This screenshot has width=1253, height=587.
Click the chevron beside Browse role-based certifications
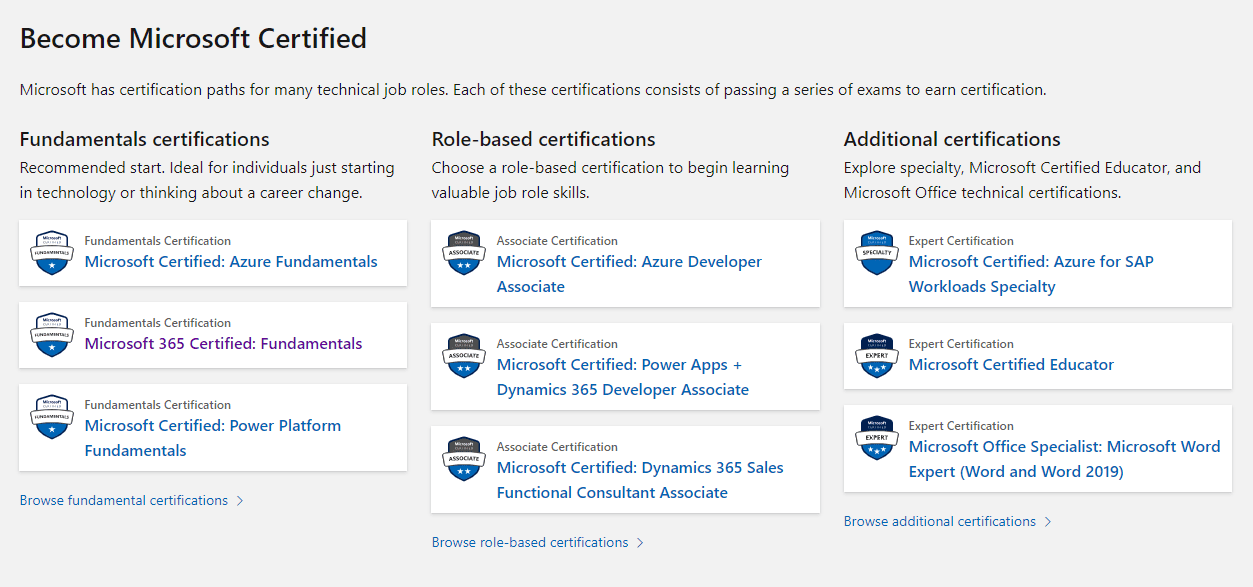(640, 543)
